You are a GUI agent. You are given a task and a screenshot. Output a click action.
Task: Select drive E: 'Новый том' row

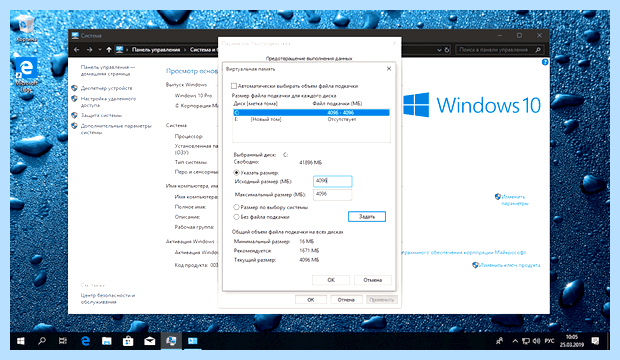(311, 119)
